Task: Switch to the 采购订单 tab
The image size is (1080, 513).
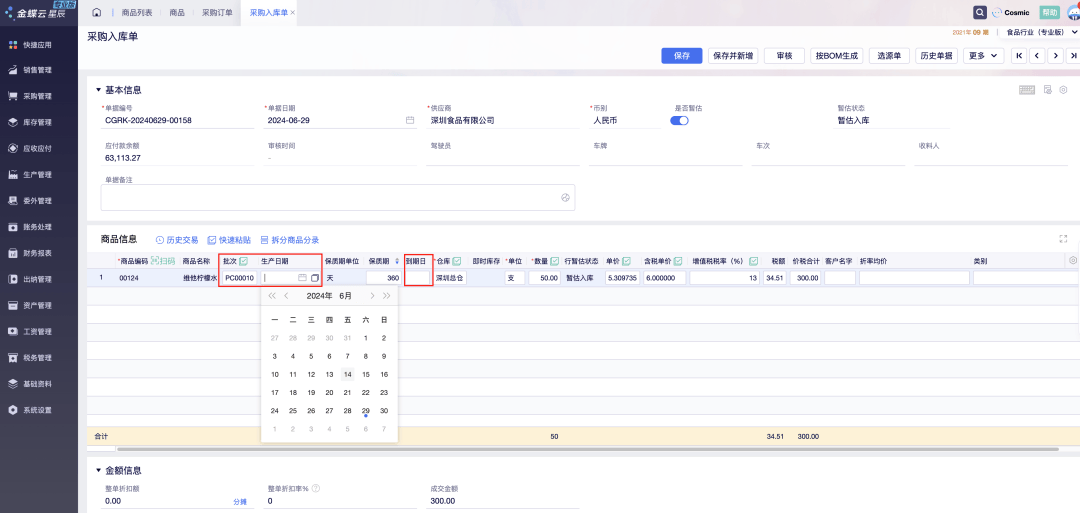Action: click(x=217, y=13)
